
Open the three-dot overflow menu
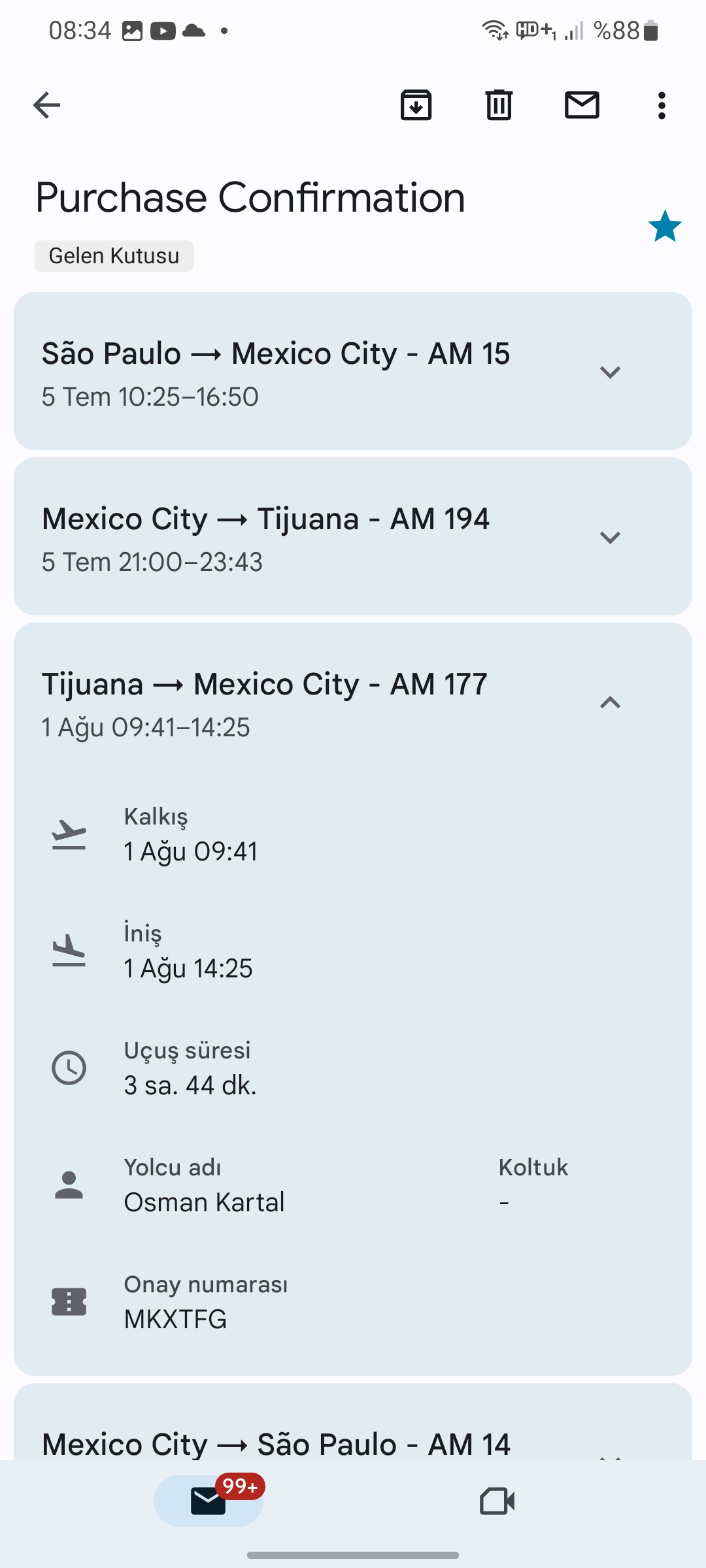click(662, 105)
